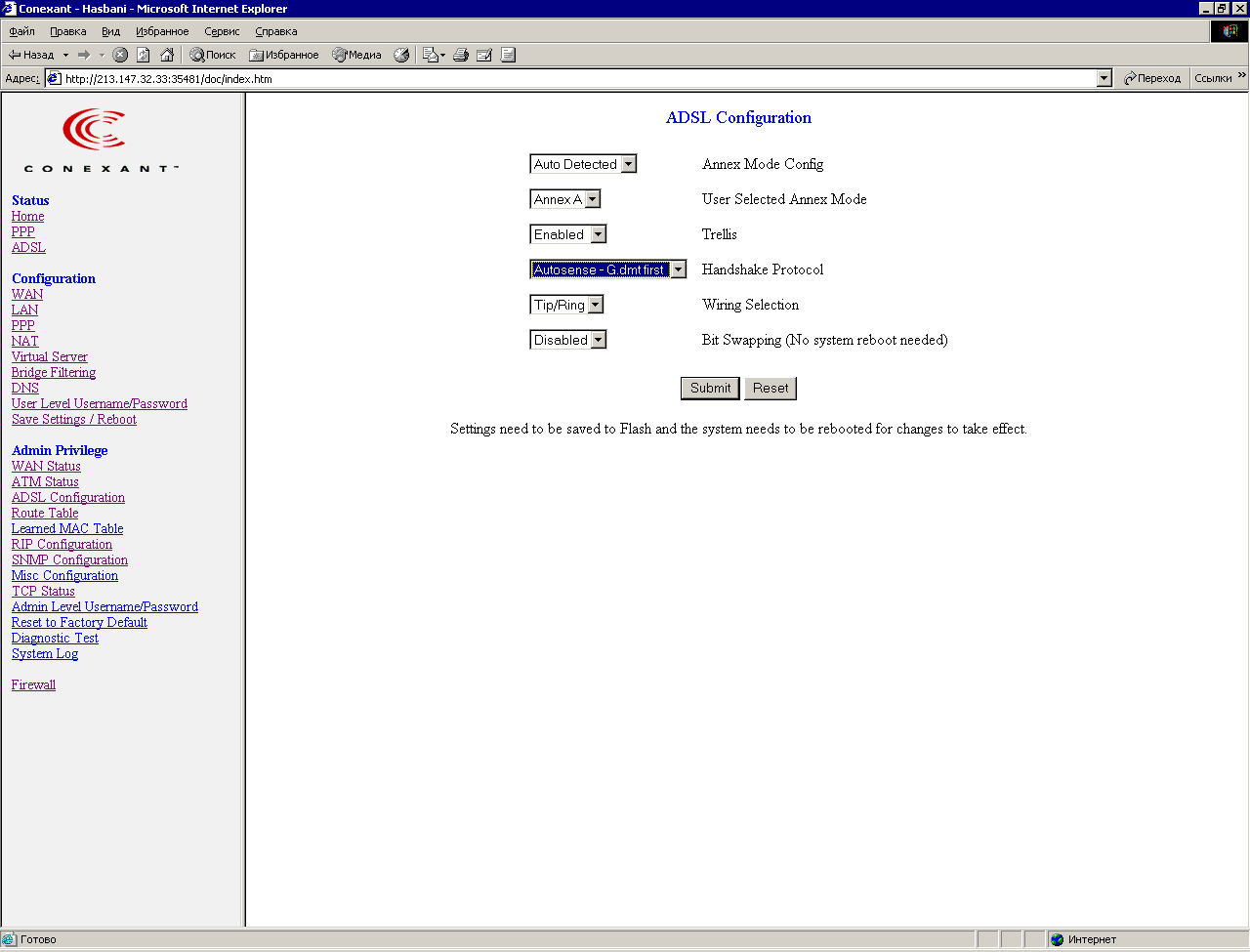Open Admin Level Username/Password link

(x=104, y=606)
